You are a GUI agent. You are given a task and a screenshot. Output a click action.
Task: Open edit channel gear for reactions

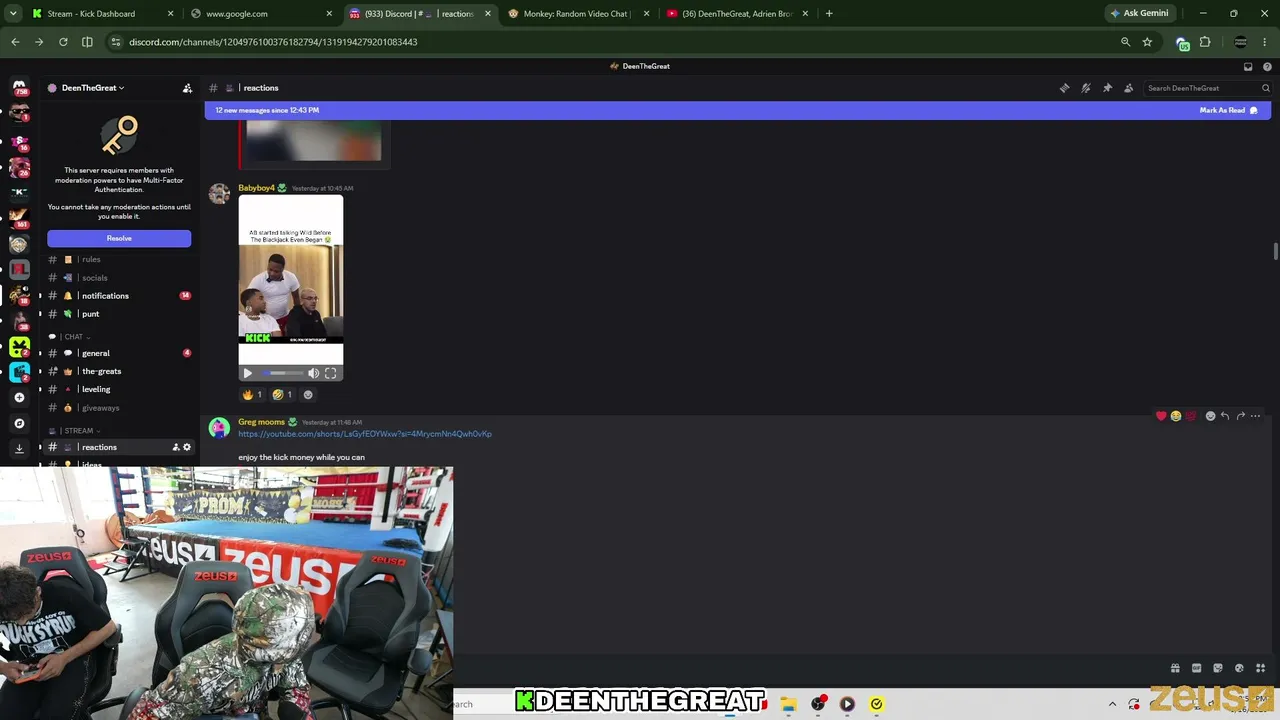(186, 447)
